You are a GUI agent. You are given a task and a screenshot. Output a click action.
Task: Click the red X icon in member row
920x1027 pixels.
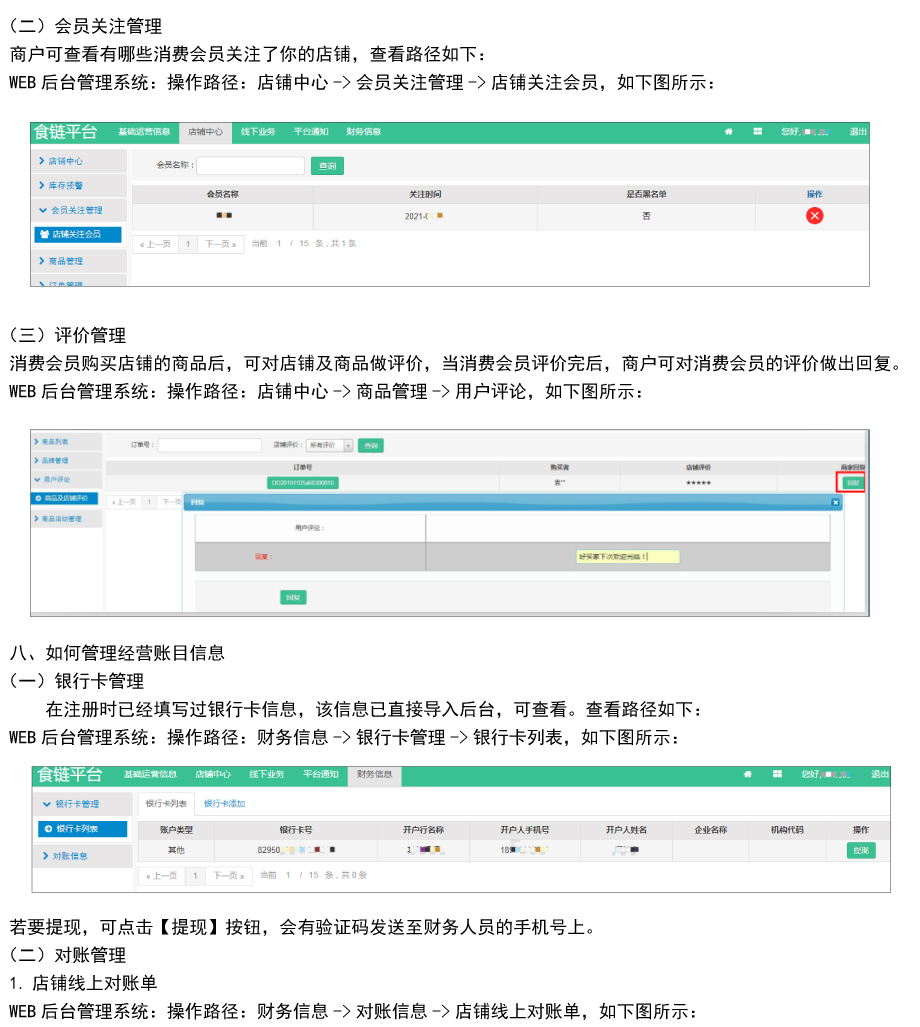click(x=814, y=215)
